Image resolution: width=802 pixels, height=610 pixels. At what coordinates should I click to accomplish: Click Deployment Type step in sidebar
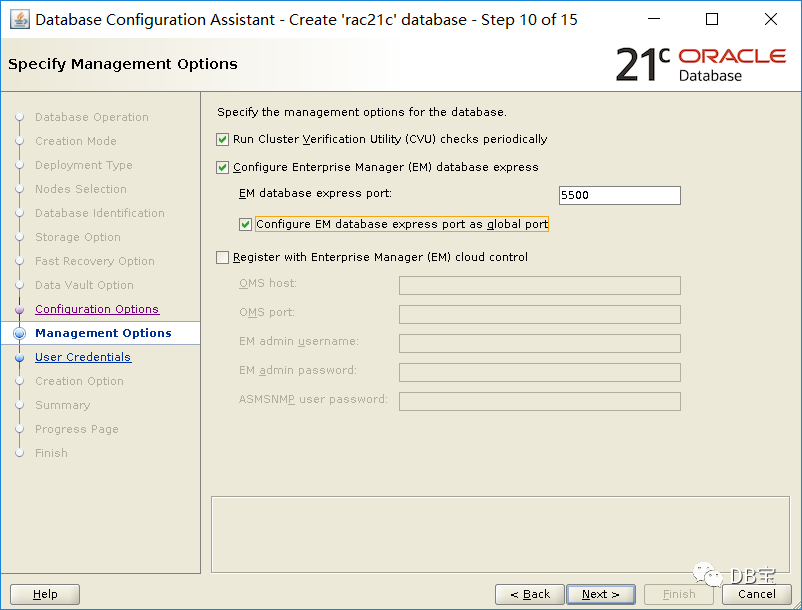click(84, 165)
